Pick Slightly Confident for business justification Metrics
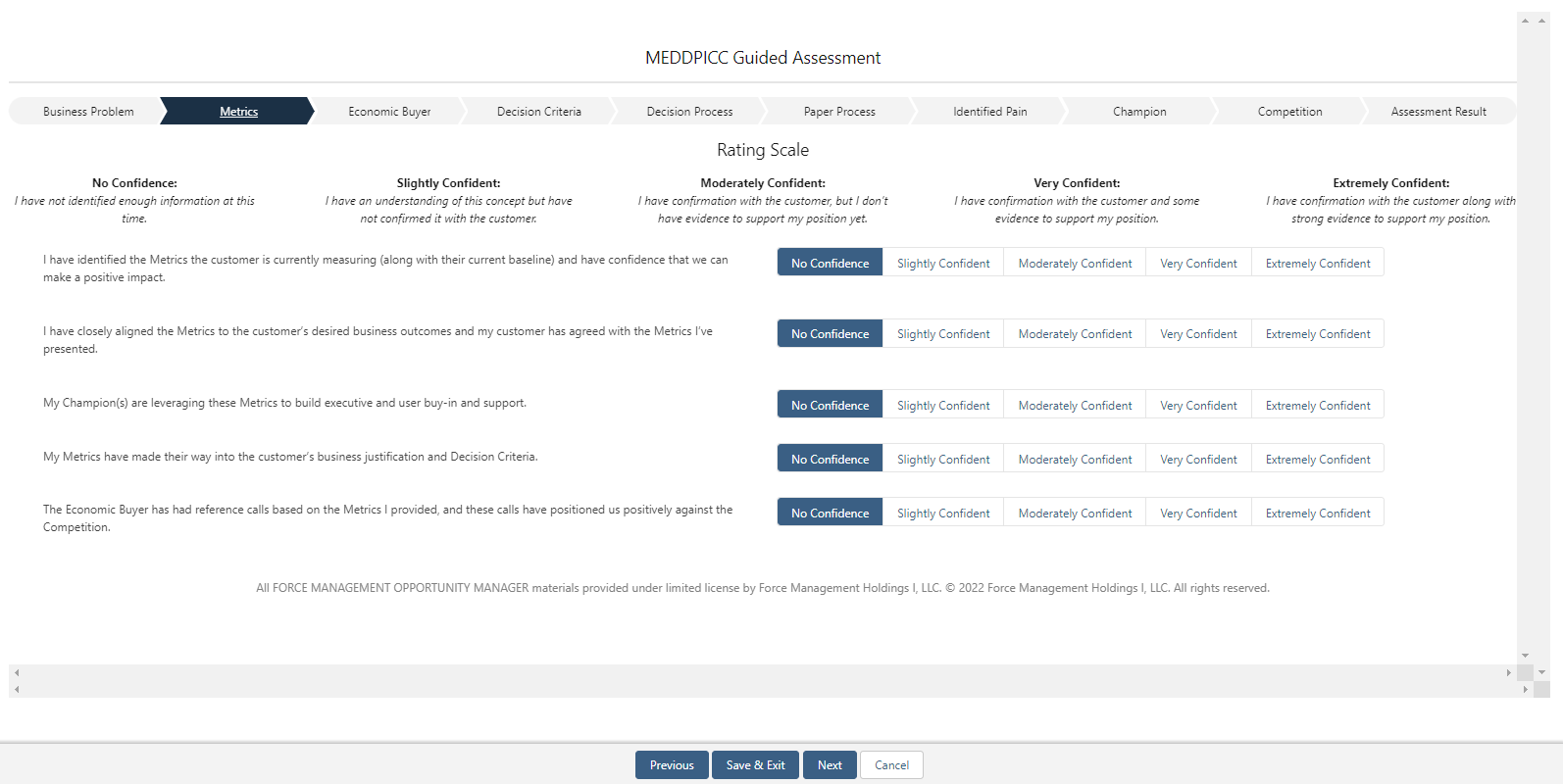Screen dimensions: 1563x784 [943, 460]
